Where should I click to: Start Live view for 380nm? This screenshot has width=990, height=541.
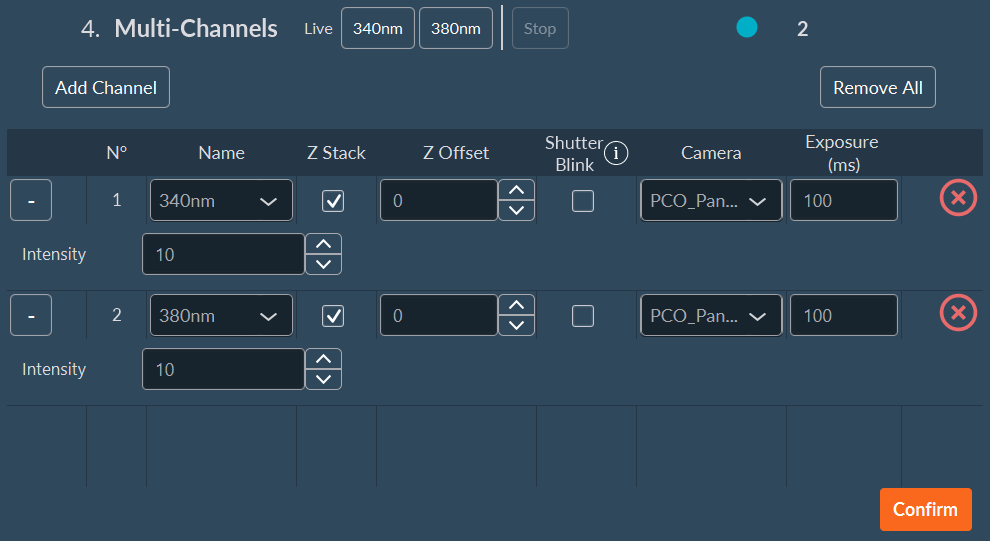[x=455, y=28]
